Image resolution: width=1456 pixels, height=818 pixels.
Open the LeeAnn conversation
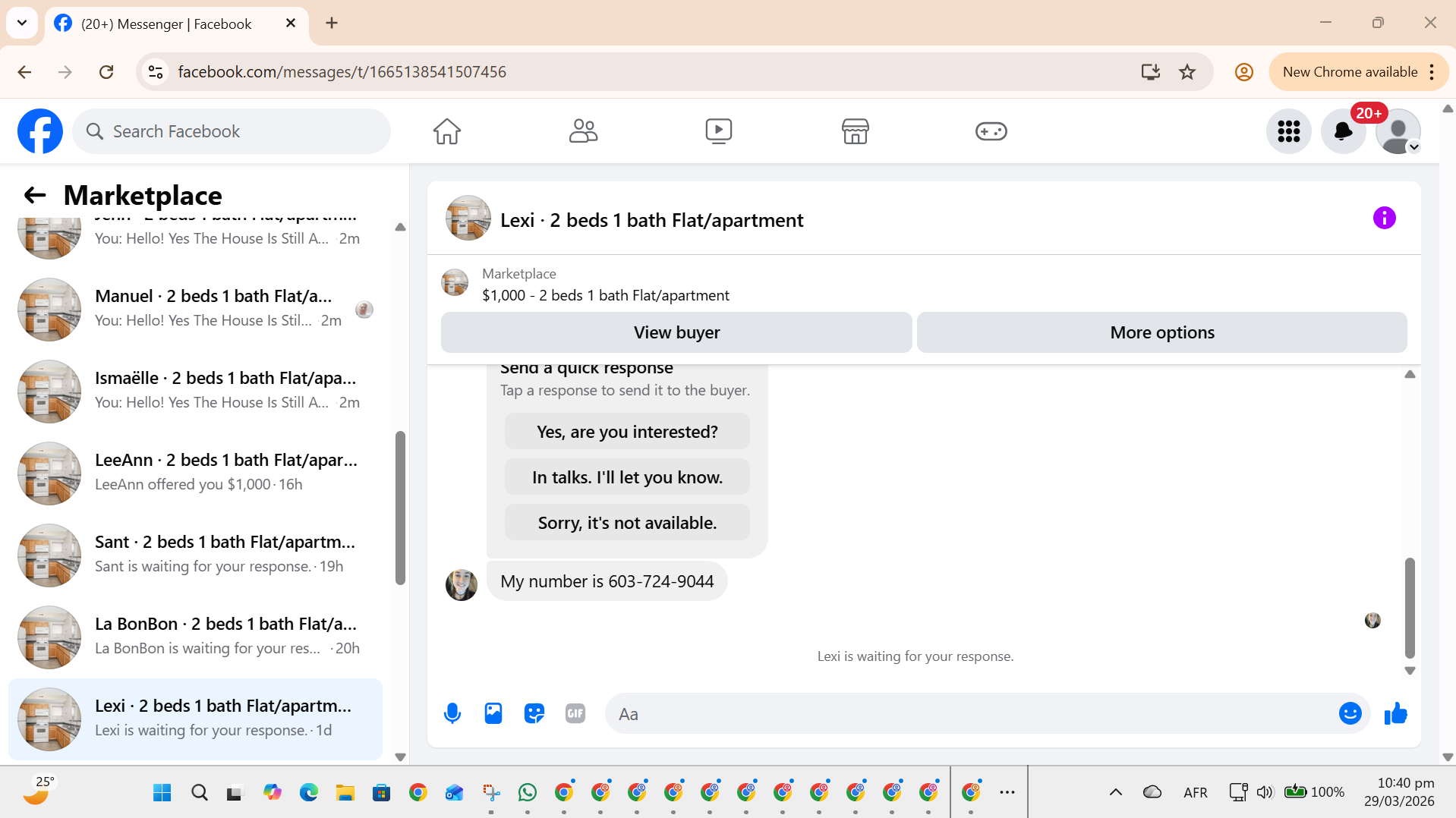(x=196, y=473)
